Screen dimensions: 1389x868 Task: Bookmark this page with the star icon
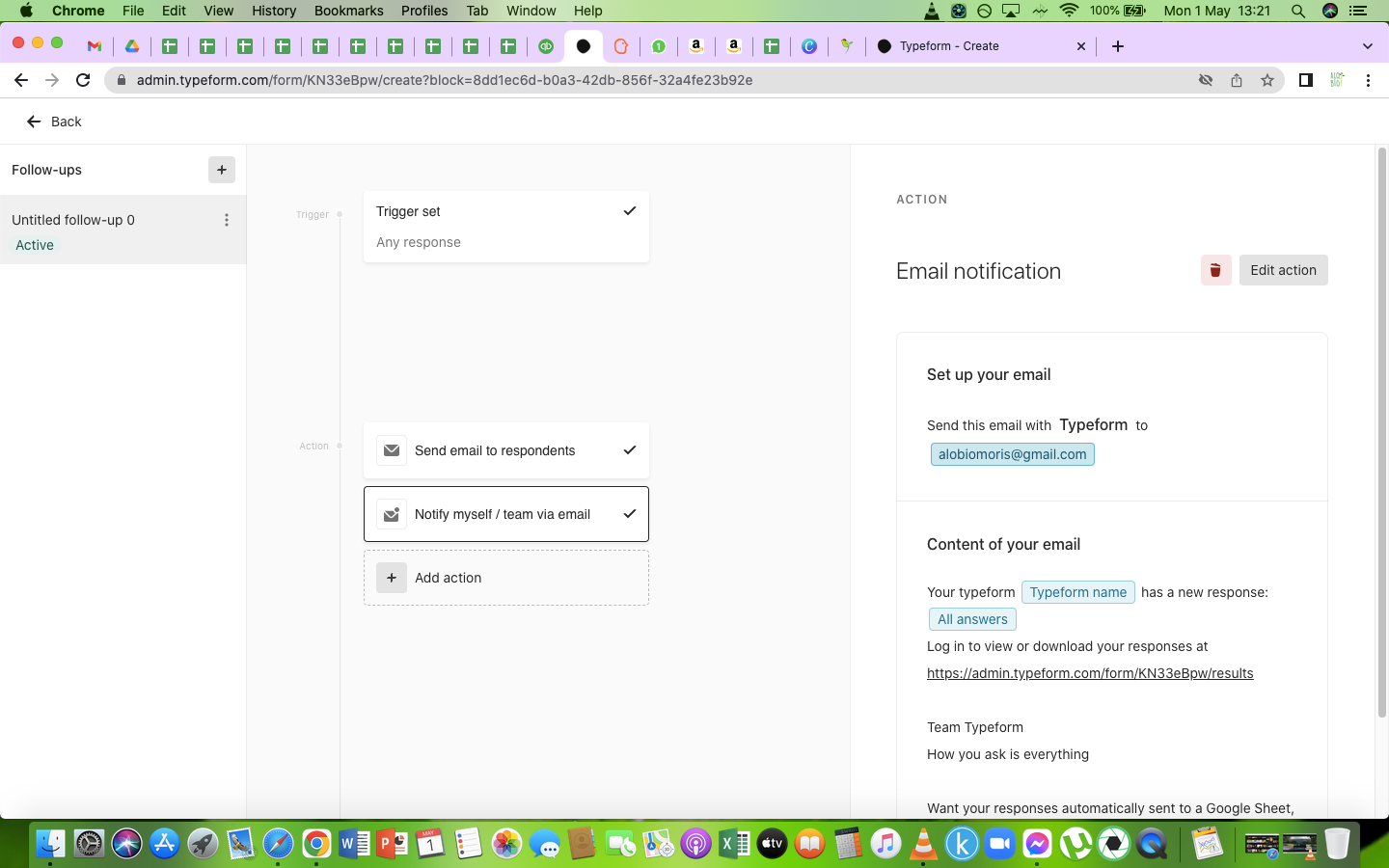click(1267, 80)
